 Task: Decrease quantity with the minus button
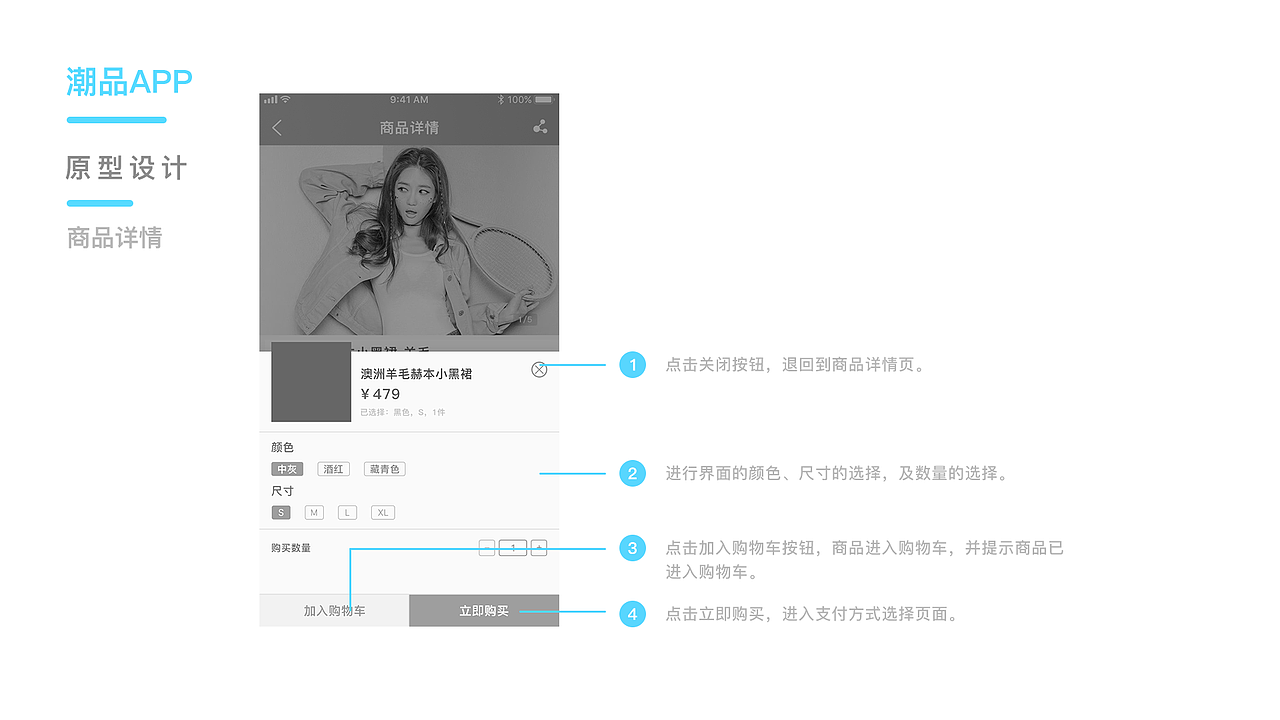487,547
